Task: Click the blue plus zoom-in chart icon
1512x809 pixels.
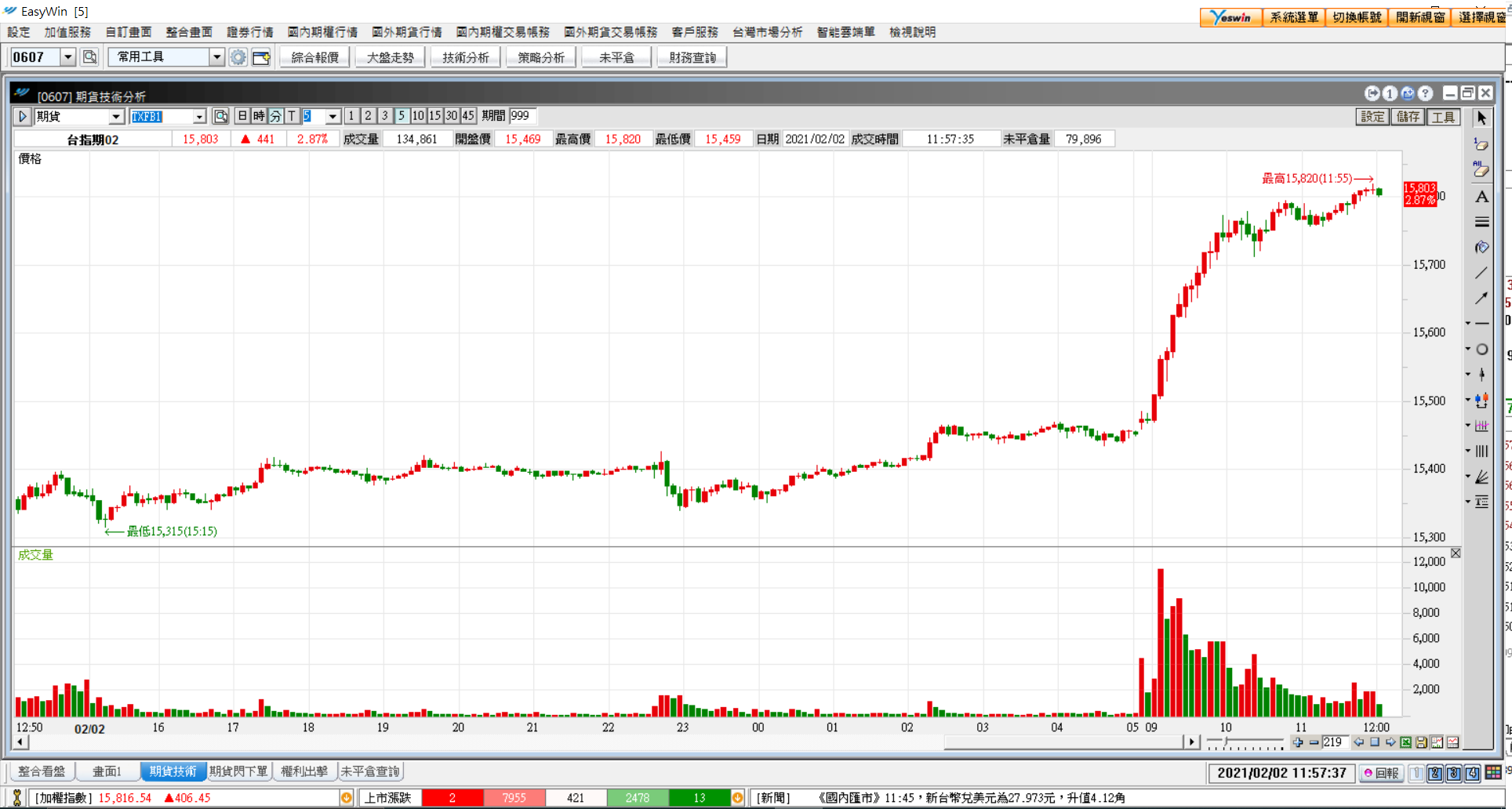Action: (x=1298, y=742)
